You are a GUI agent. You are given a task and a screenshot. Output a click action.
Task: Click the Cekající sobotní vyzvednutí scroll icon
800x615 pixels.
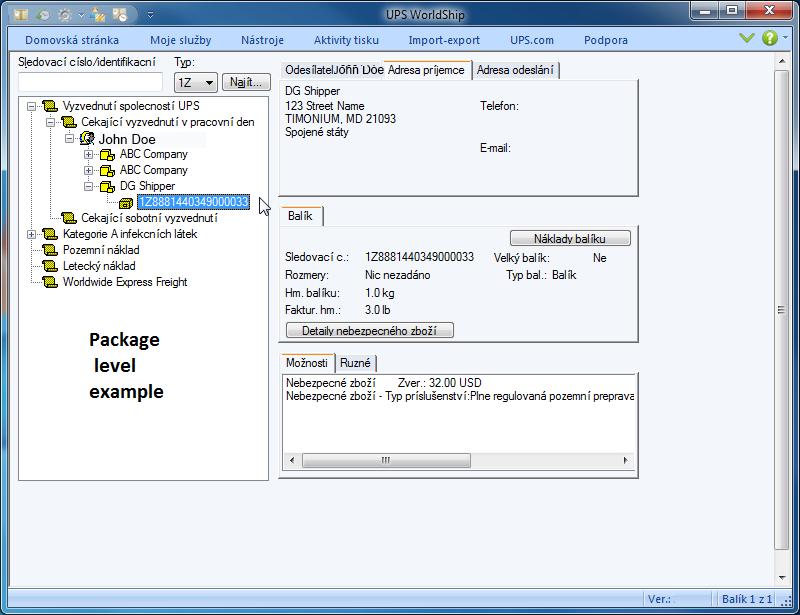pos(69,218)
